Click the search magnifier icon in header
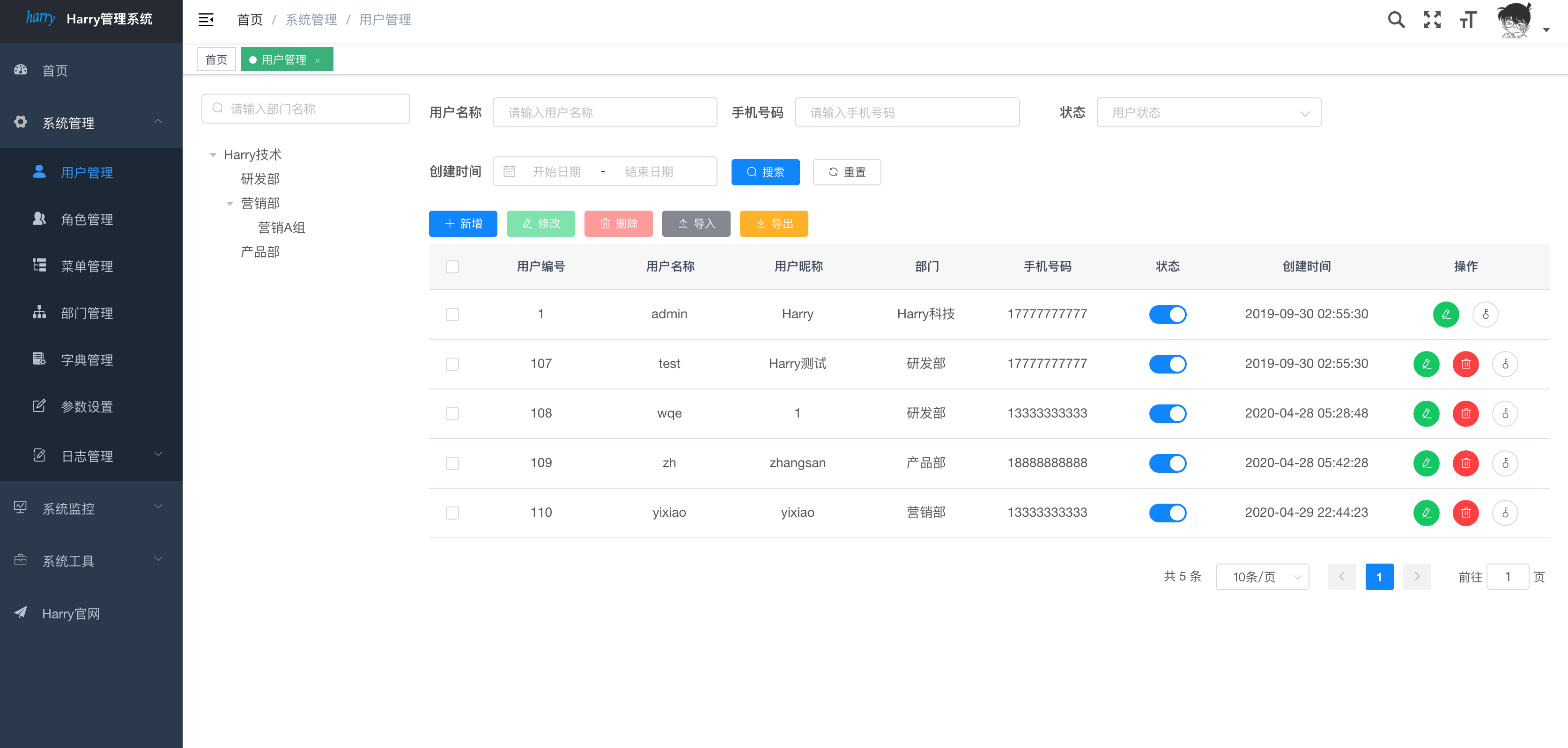Viewport: 1568px width, 748px height. click(x=1396, y=20)
